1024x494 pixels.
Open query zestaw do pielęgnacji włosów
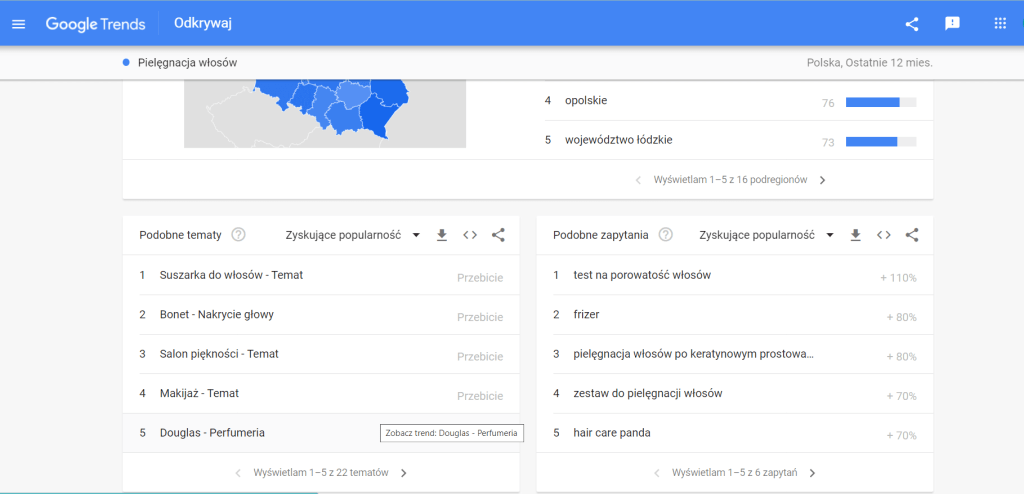(648, 393)
